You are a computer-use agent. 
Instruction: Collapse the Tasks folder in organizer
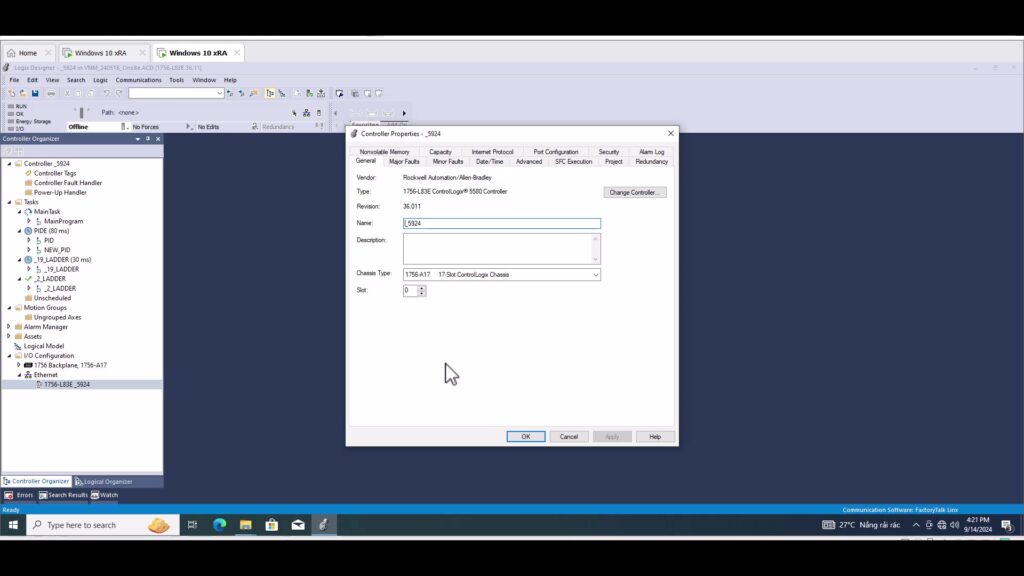click(x=9, y=202)
